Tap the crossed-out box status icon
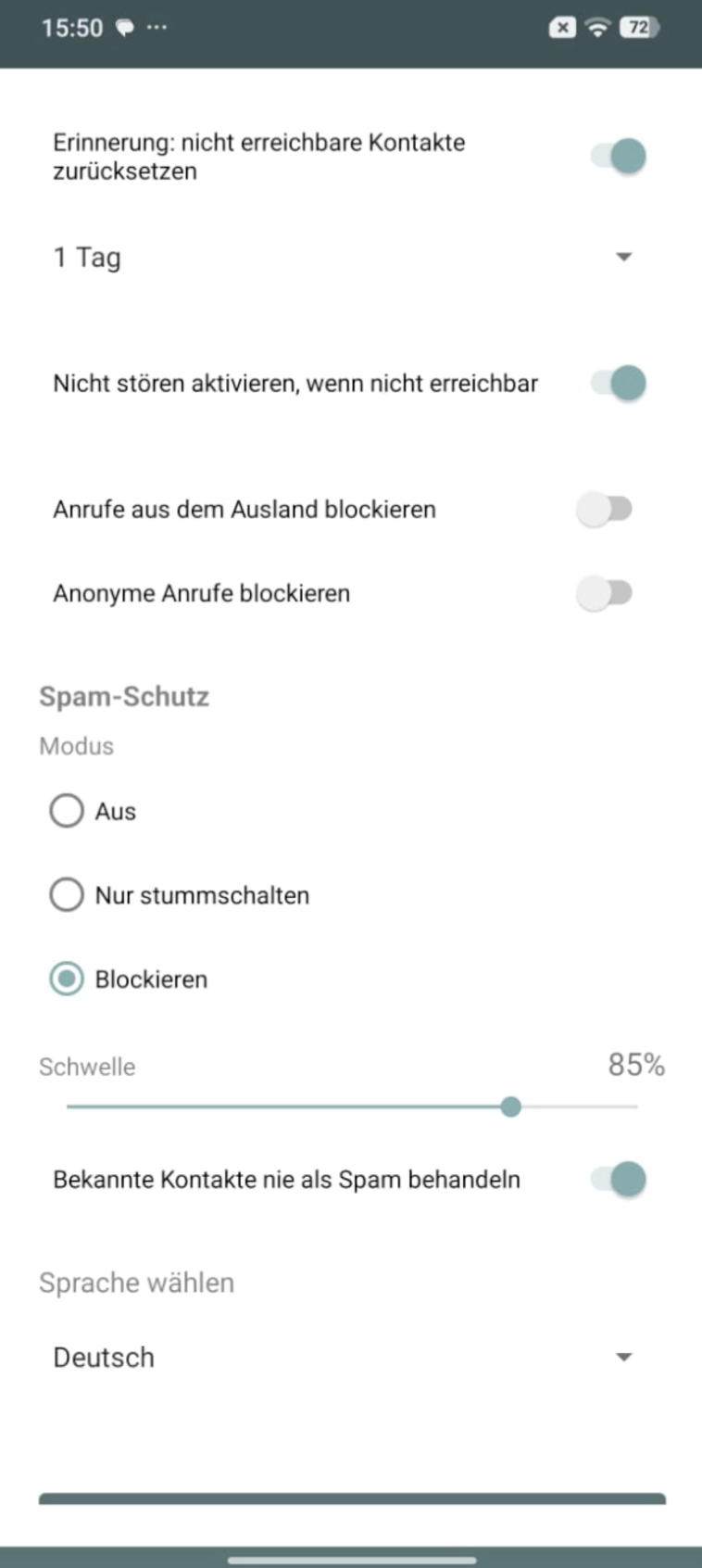 562,28
